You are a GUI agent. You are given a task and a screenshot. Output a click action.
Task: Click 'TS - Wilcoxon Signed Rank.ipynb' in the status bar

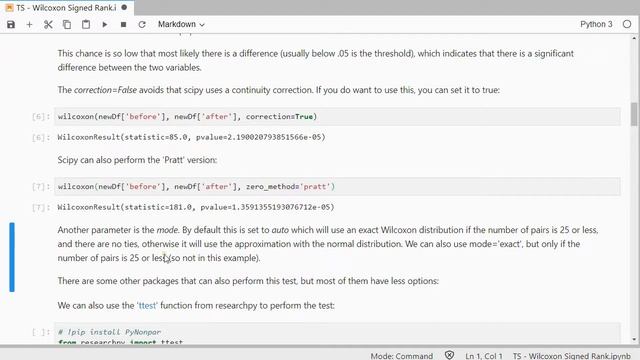click(x=571, y=356)
